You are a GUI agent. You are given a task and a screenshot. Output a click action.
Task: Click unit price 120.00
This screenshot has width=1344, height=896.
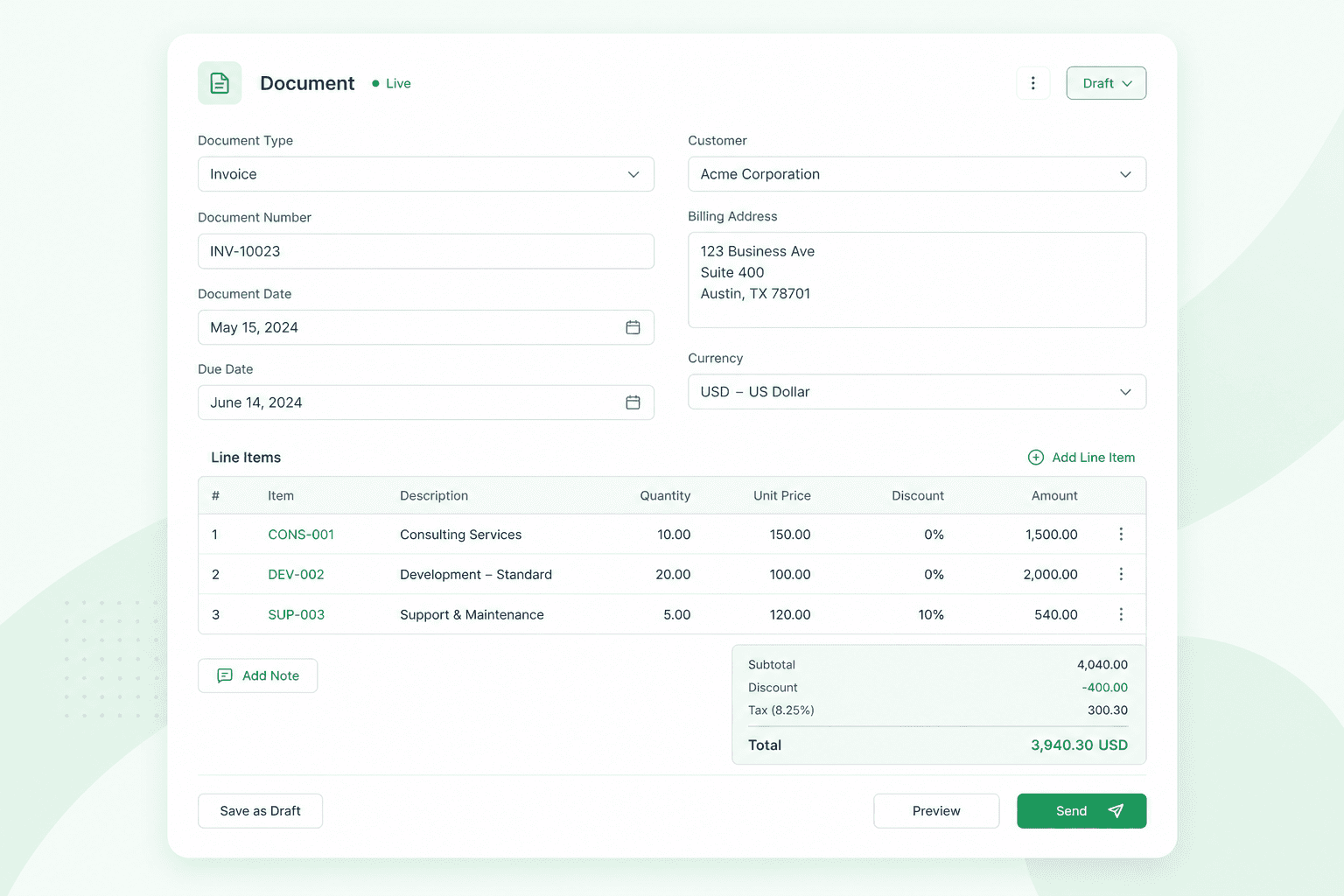[x=790, y=615]
